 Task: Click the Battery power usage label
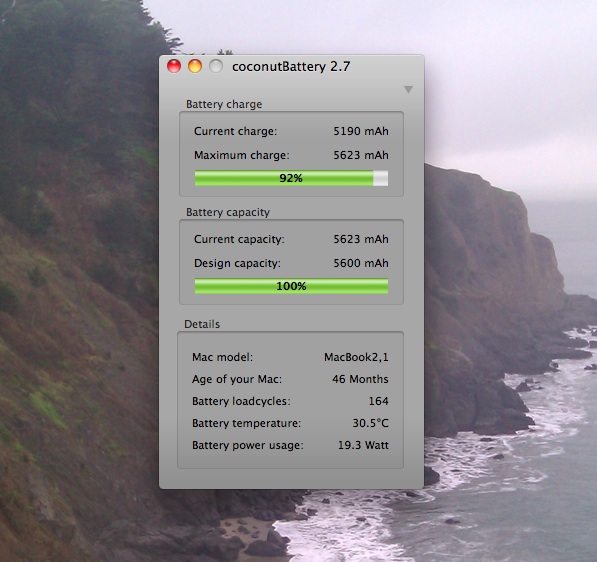click(x=247, y=445)
